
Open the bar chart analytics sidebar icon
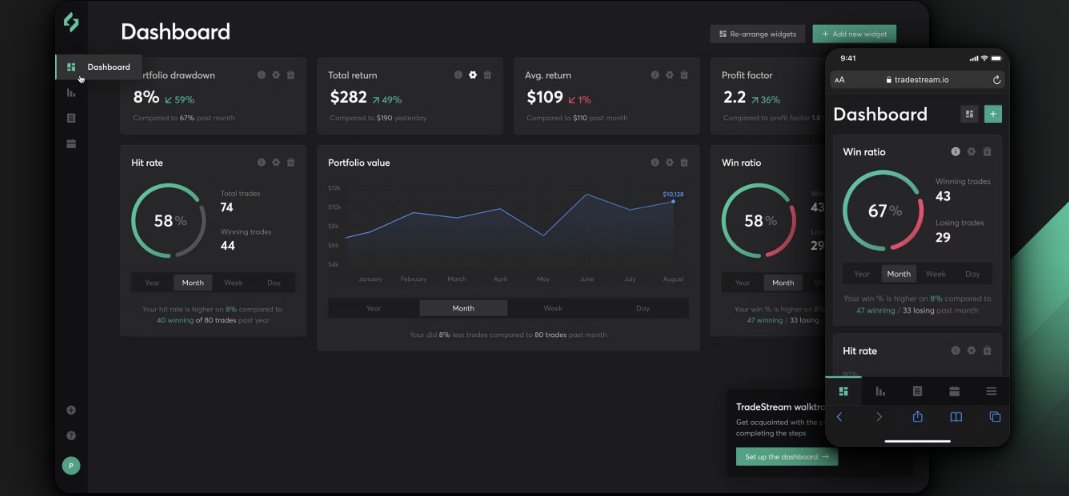pos(71,93)
